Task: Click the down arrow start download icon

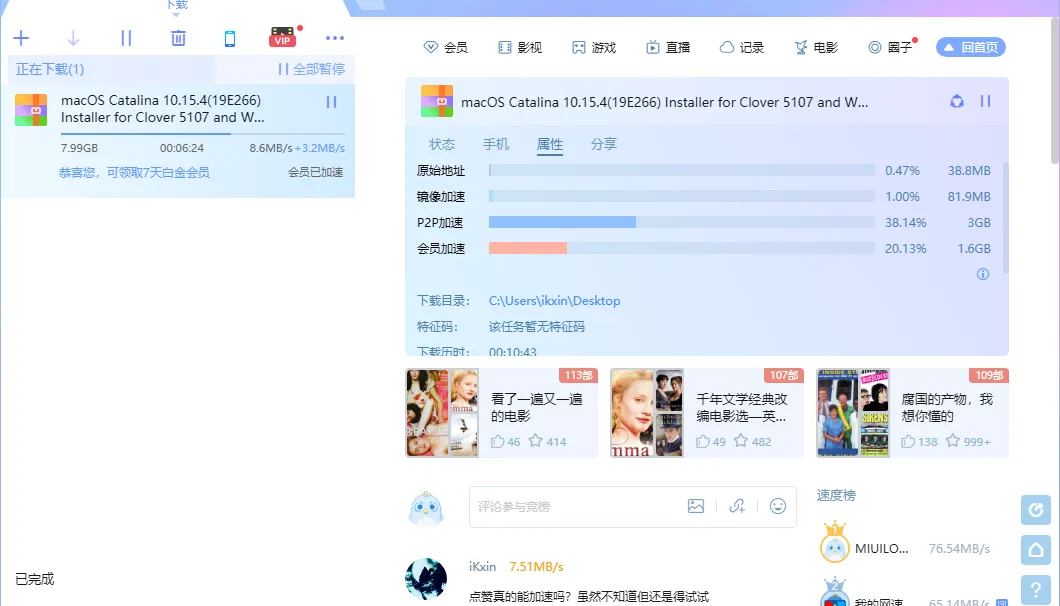Action: pos(73,38)
